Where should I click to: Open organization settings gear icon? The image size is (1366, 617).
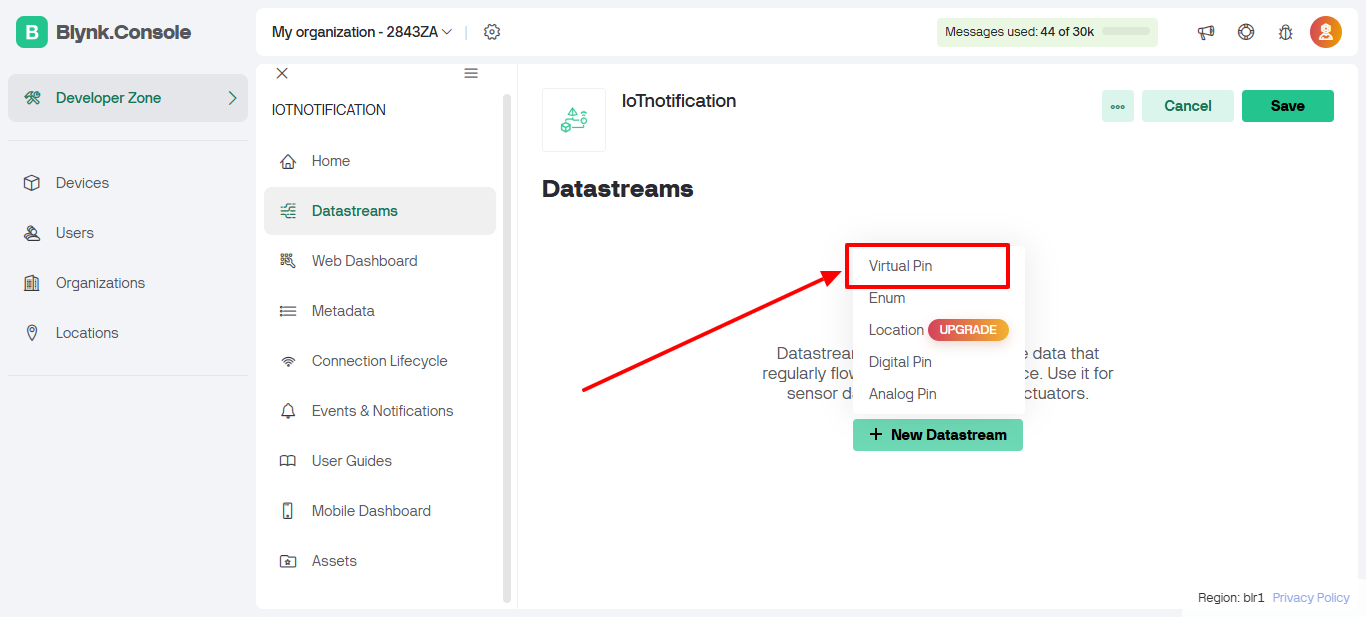point(492,32)
